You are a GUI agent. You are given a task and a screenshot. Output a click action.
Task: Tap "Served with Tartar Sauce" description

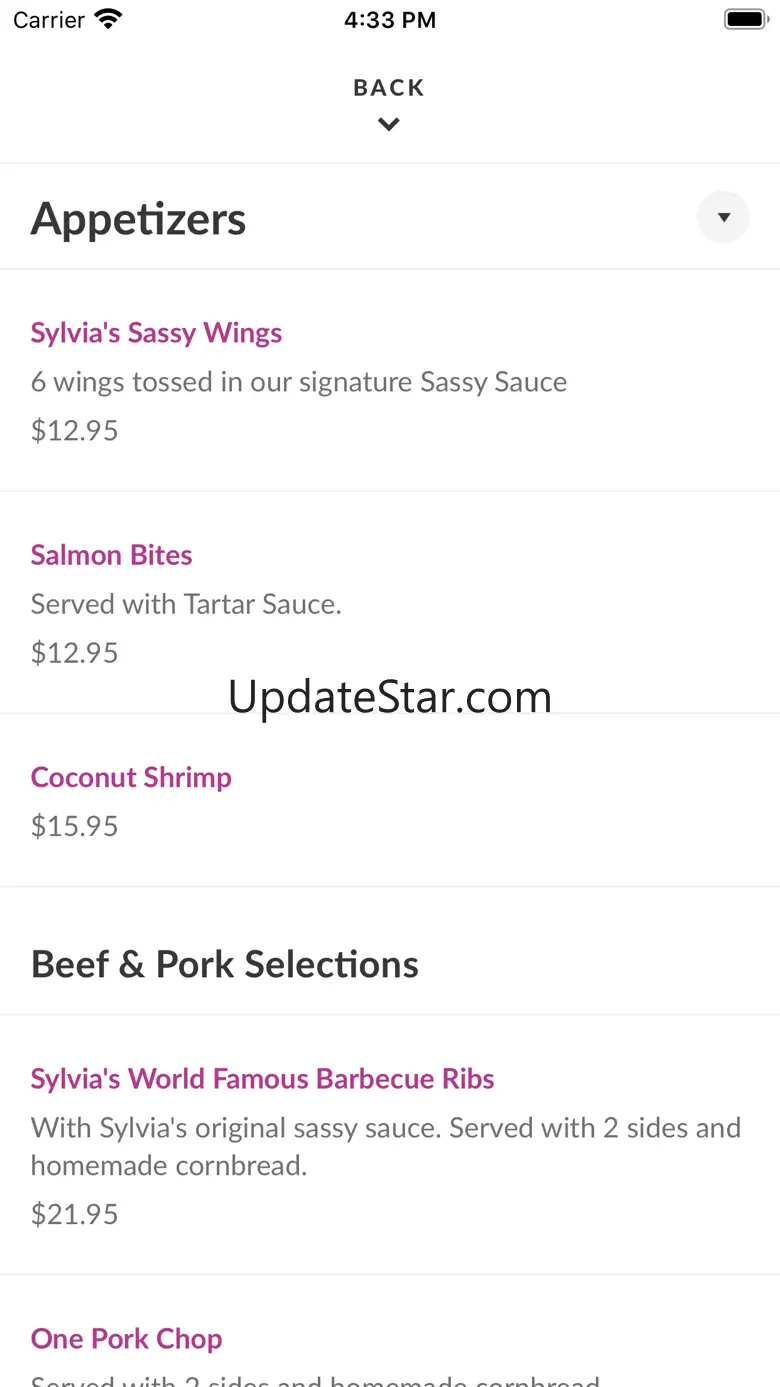[x=186, y=604]
